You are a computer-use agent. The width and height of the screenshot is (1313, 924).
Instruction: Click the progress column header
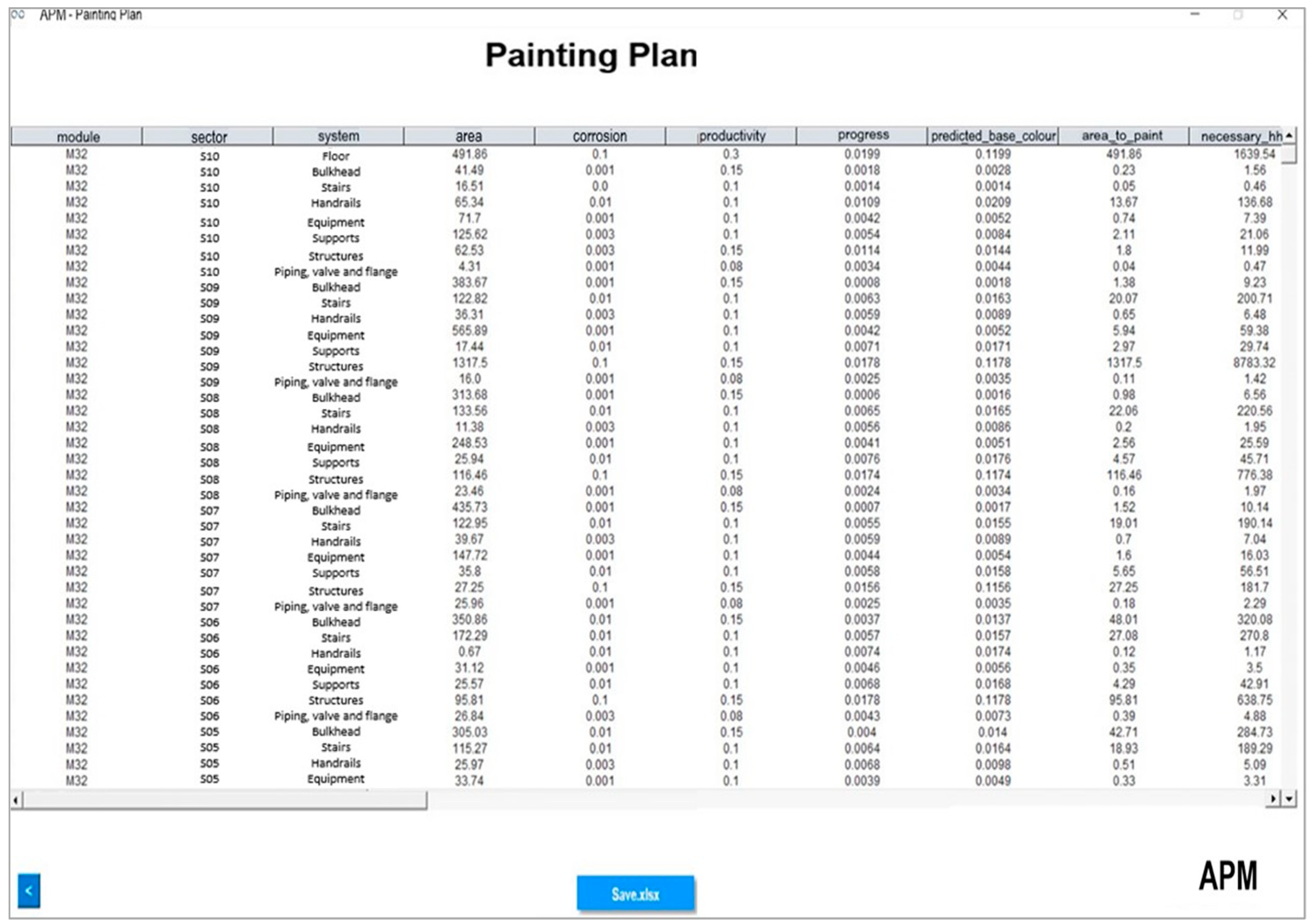pyautogui.click(x=863, y=136)
